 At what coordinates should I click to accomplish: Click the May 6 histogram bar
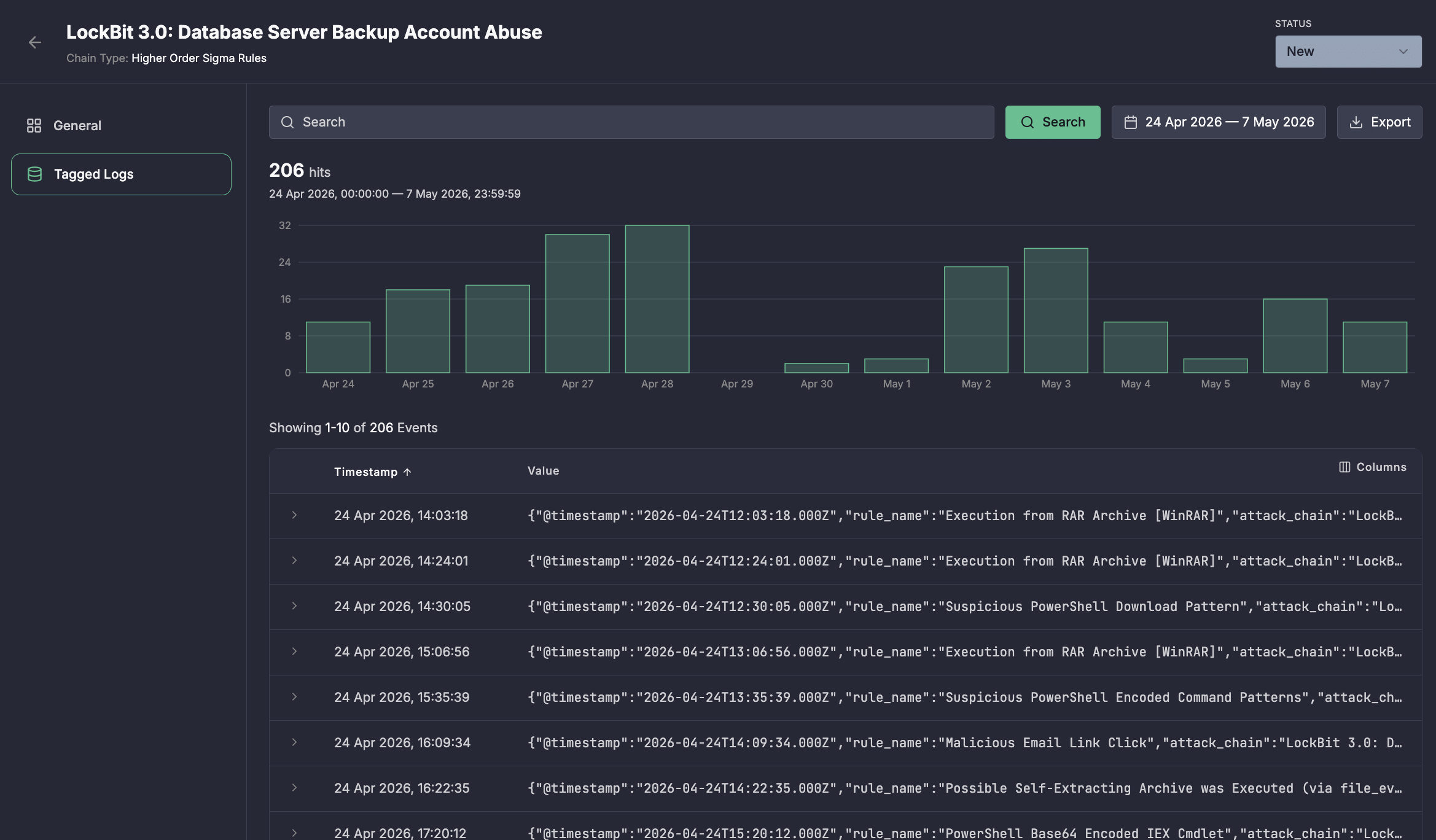1295,336
